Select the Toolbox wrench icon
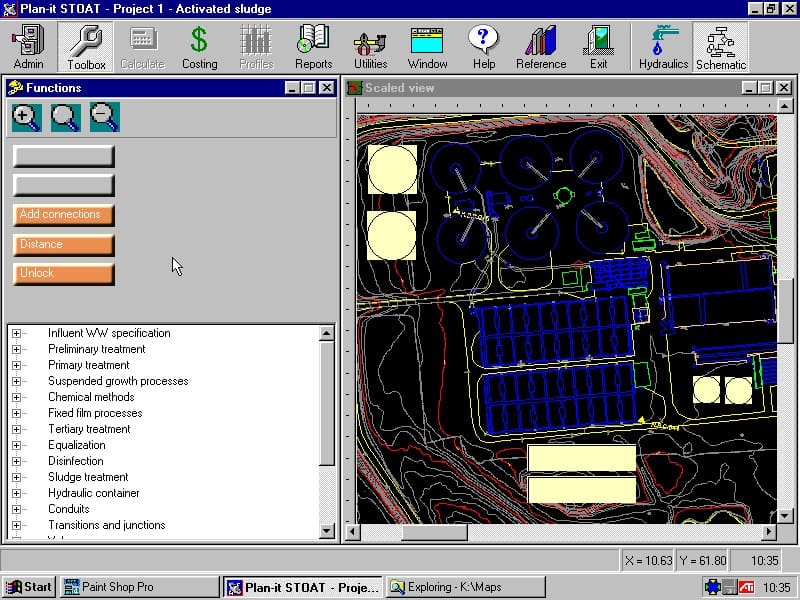Screen dimensions: 800x600 (86, 47)
